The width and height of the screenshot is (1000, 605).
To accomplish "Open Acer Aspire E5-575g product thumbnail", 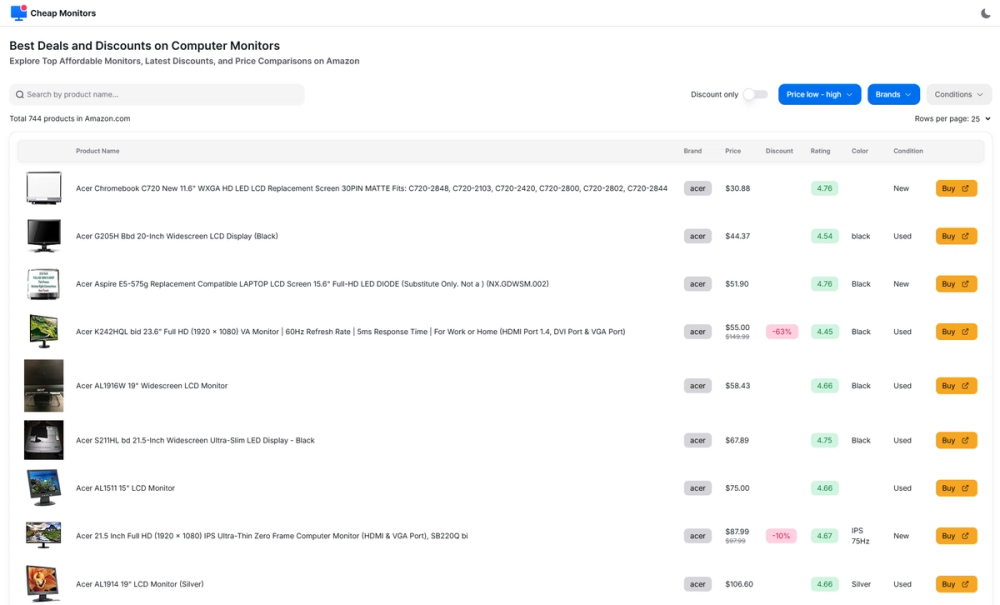I will coord(44,284).
